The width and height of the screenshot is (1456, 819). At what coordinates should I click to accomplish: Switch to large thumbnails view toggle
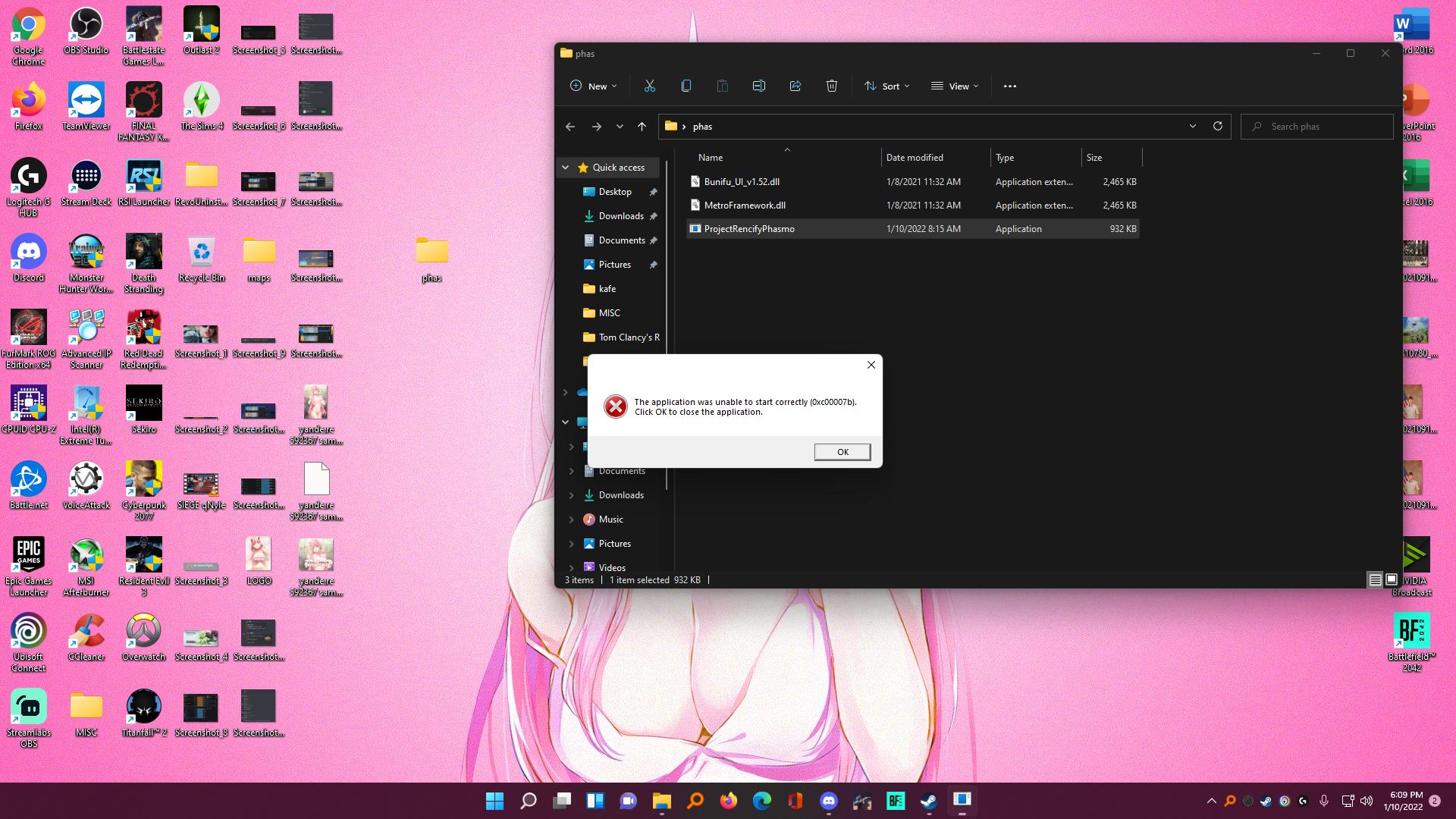pos(1392,580)
